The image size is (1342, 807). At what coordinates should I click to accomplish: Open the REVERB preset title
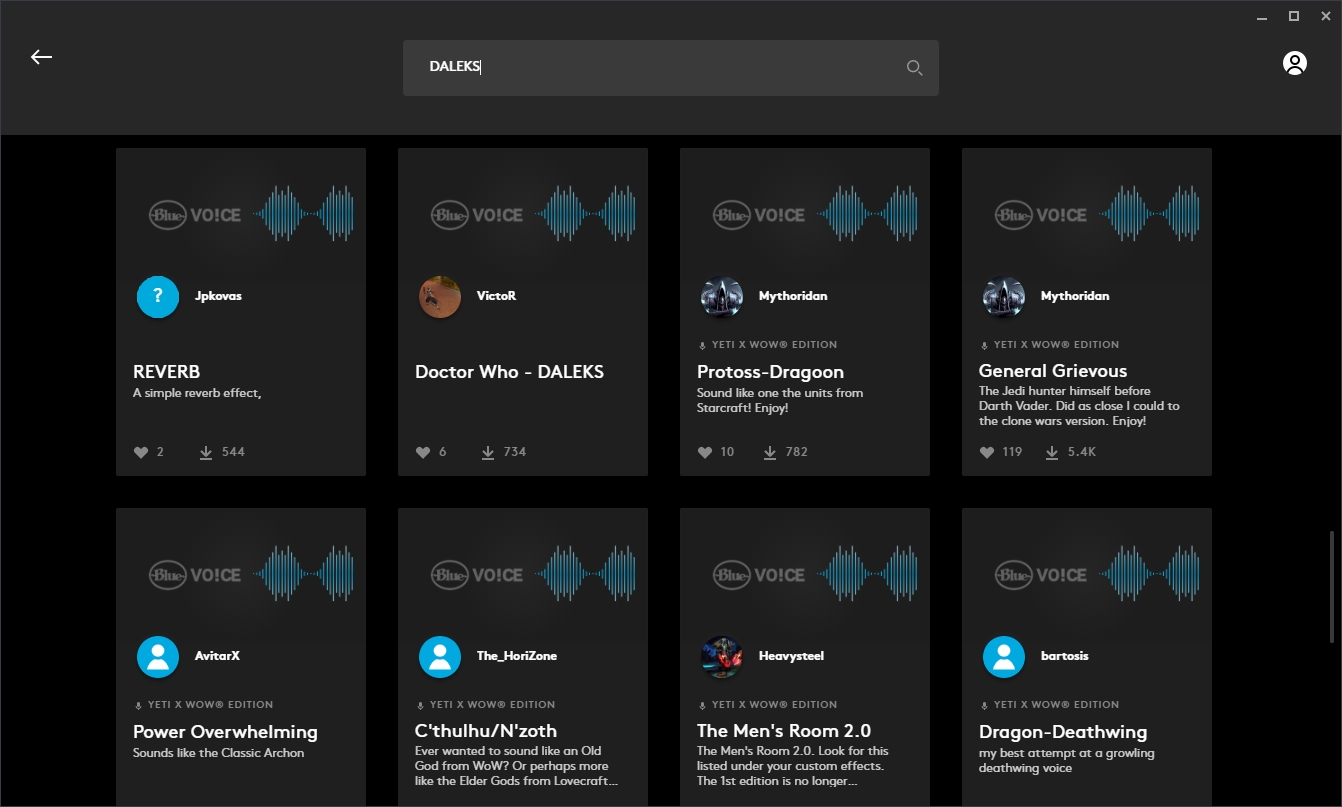point(167,372)
